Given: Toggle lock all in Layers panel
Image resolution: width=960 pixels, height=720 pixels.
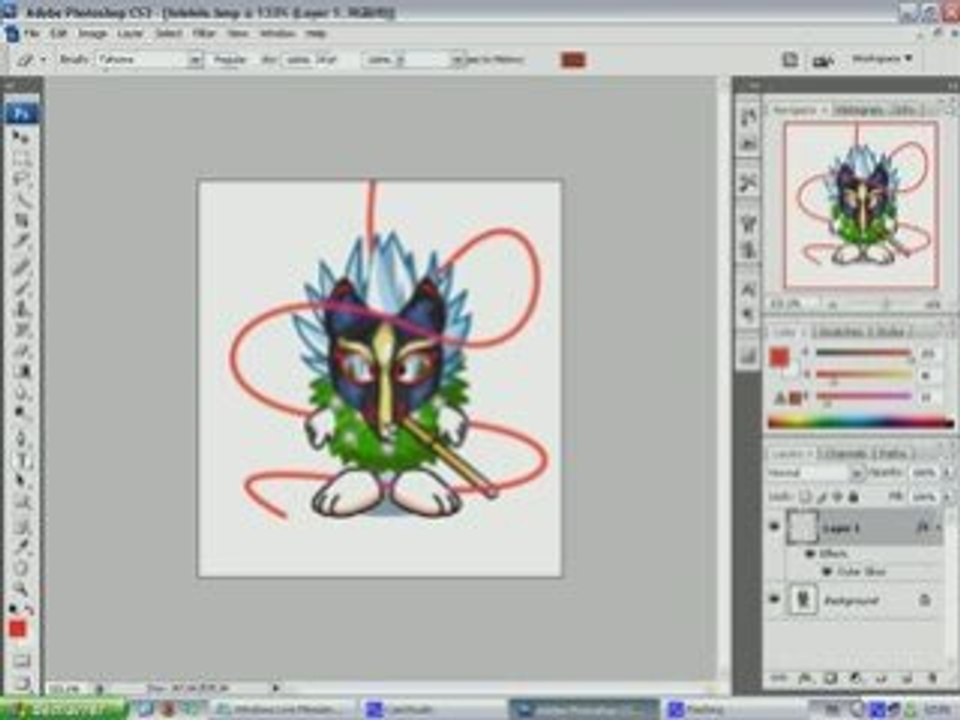Looking at the screenshot, I should [854, 497].
